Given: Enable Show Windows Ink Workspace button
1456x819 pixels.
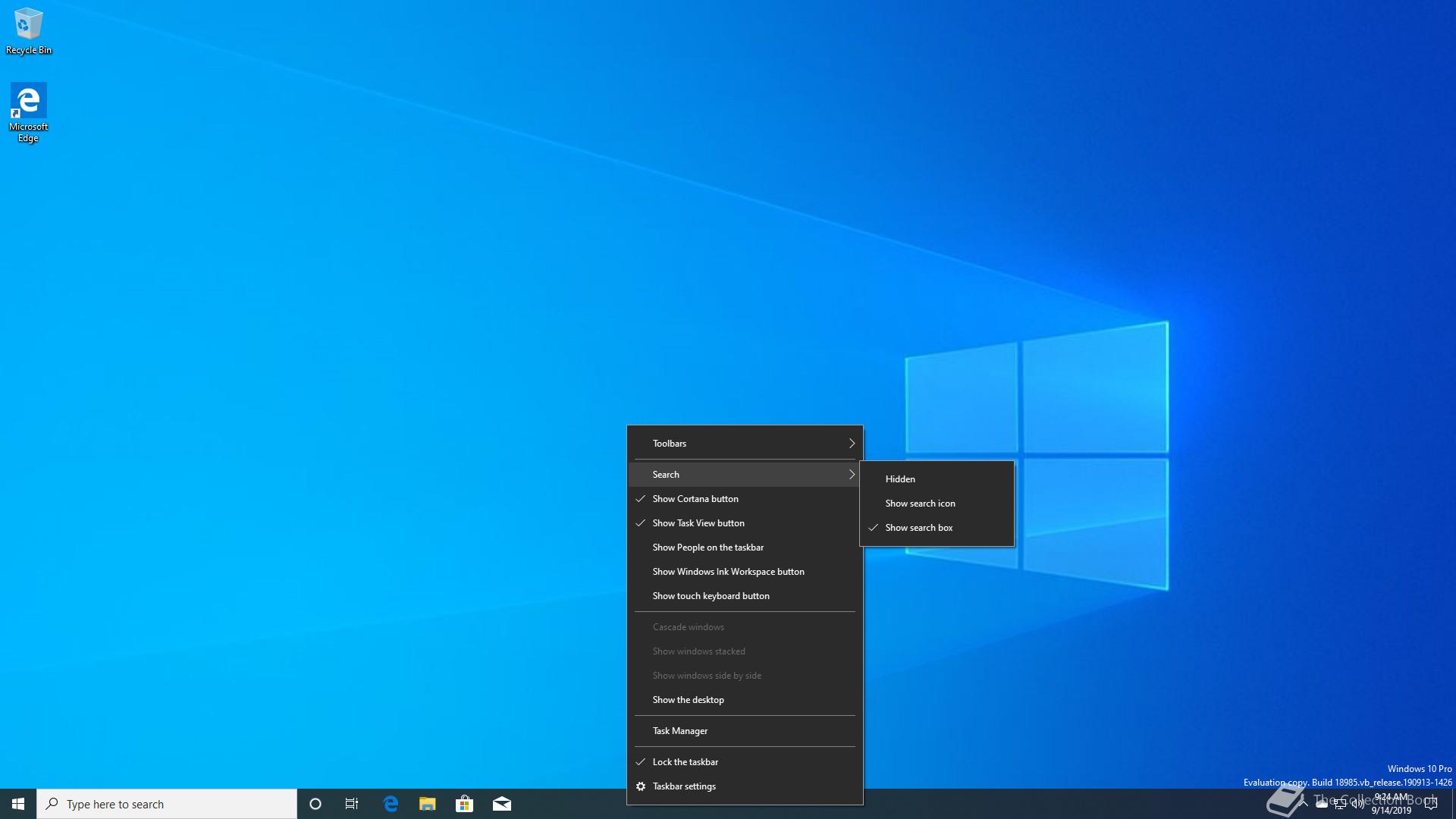Looking at the screenshot, I should [x=745, y=572].
